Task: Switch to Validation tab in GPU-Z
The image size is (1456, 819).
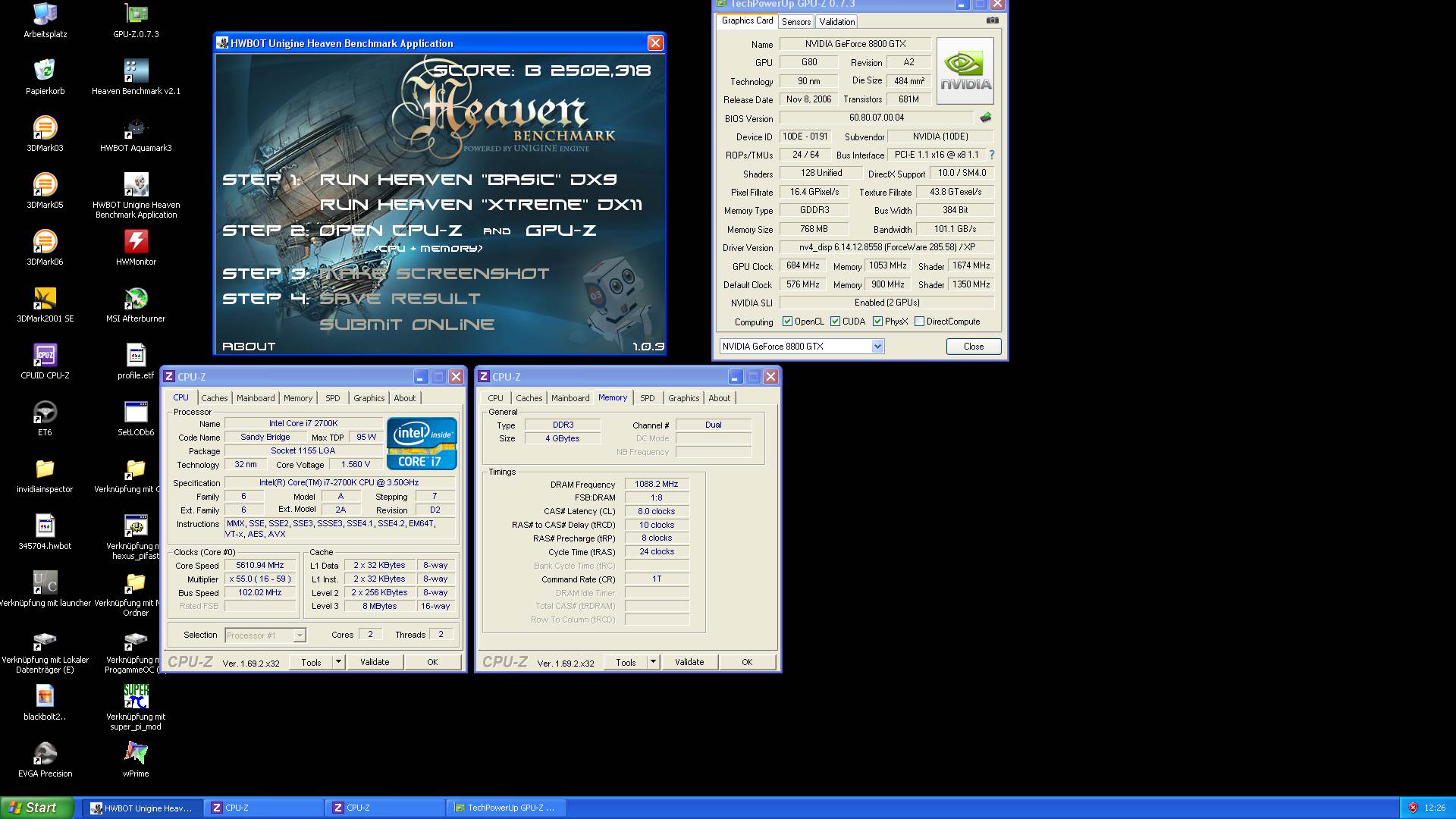Action: [x=837, y=22]
